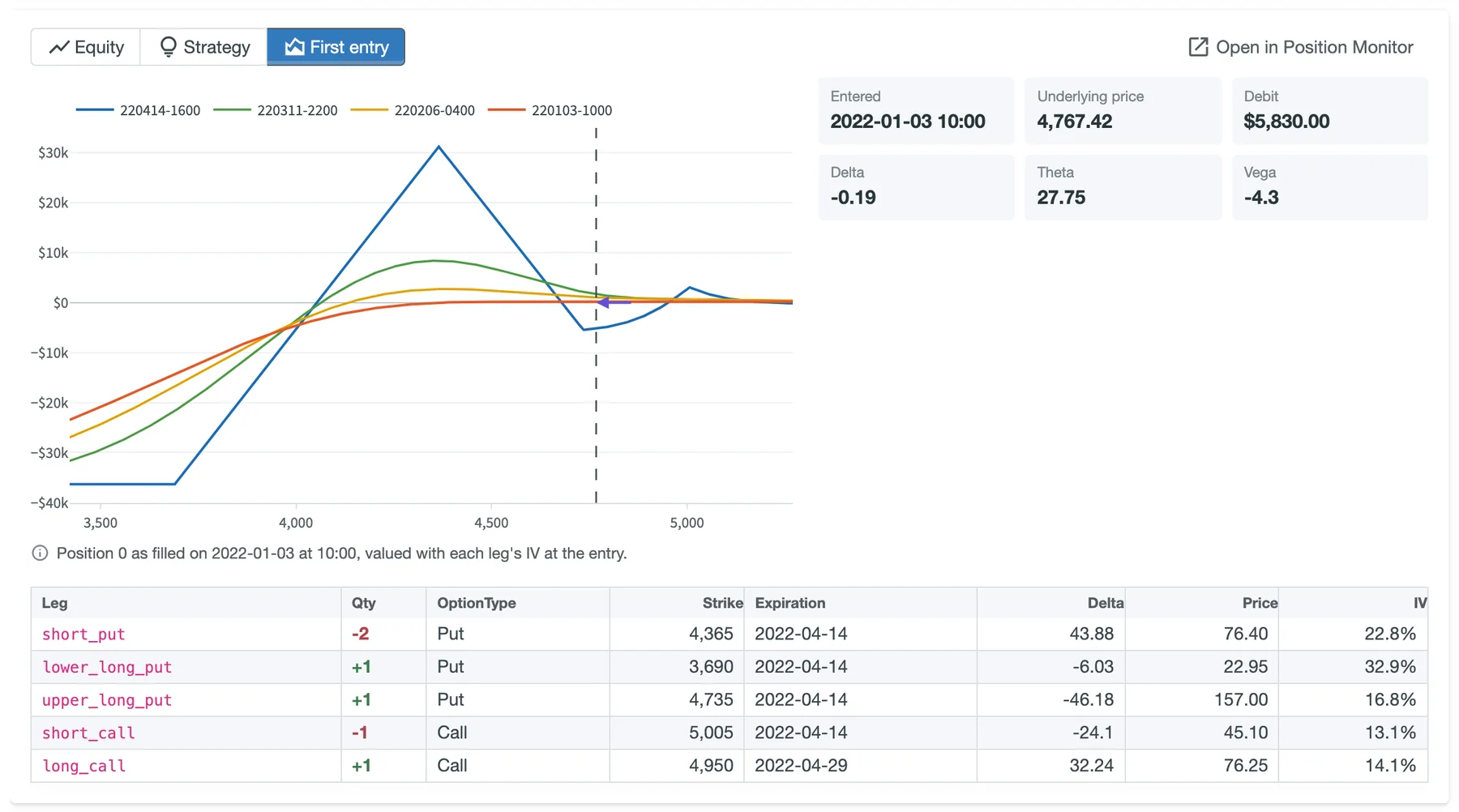The height and width of the screenshot is (812, 1459).
Task: Select the lower_long_put leg name
Action: pos(107,667)
